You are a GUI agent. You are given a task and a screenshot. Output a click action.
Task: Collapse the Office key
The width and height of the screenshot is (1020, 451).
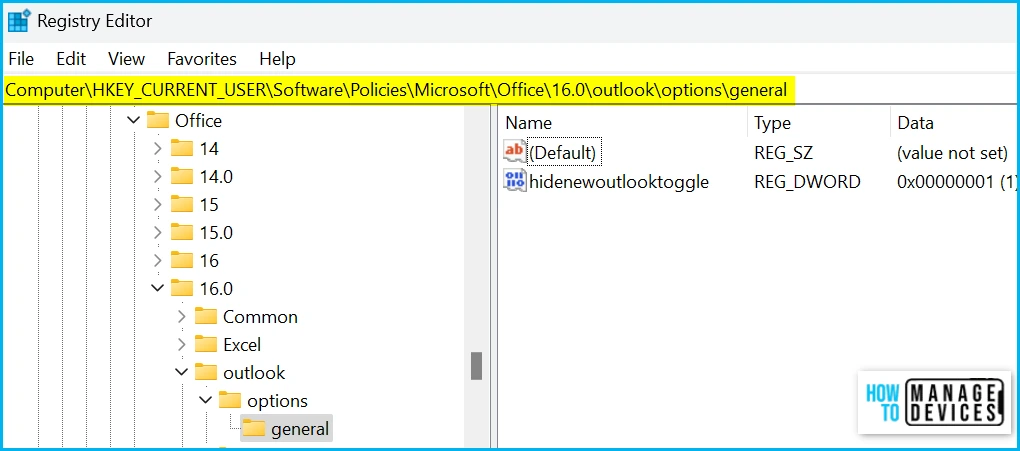[x=133, y=120]
